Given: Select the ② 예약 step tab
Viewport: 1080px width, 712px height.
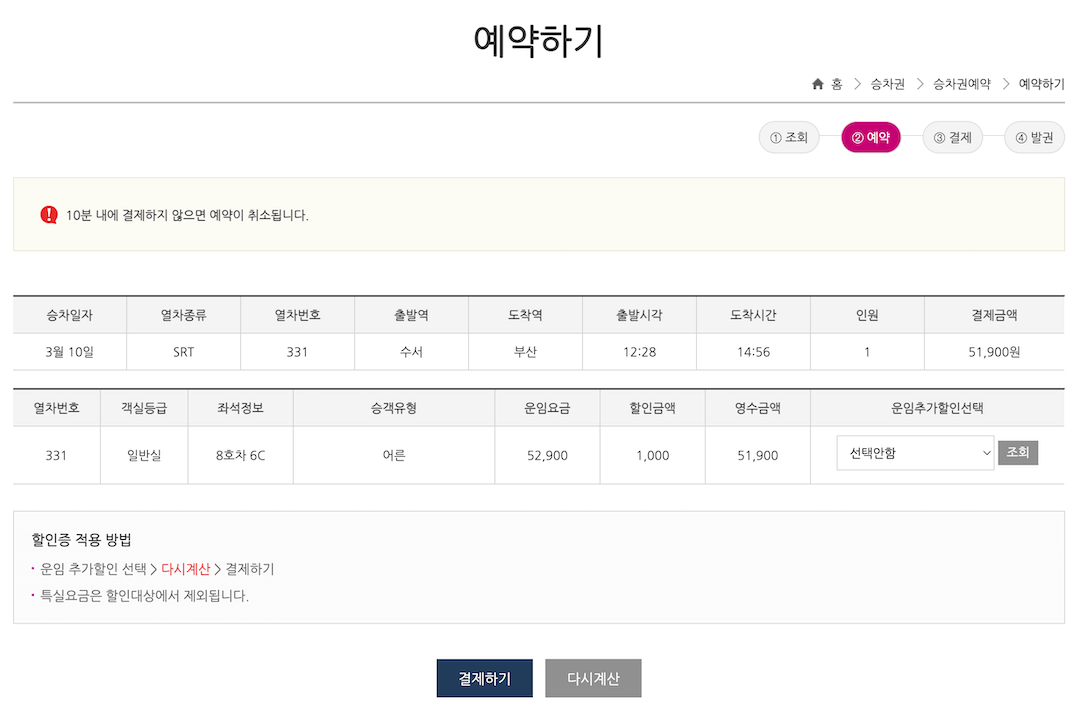Looking at the screenshot, I should (x=871, y=137).
